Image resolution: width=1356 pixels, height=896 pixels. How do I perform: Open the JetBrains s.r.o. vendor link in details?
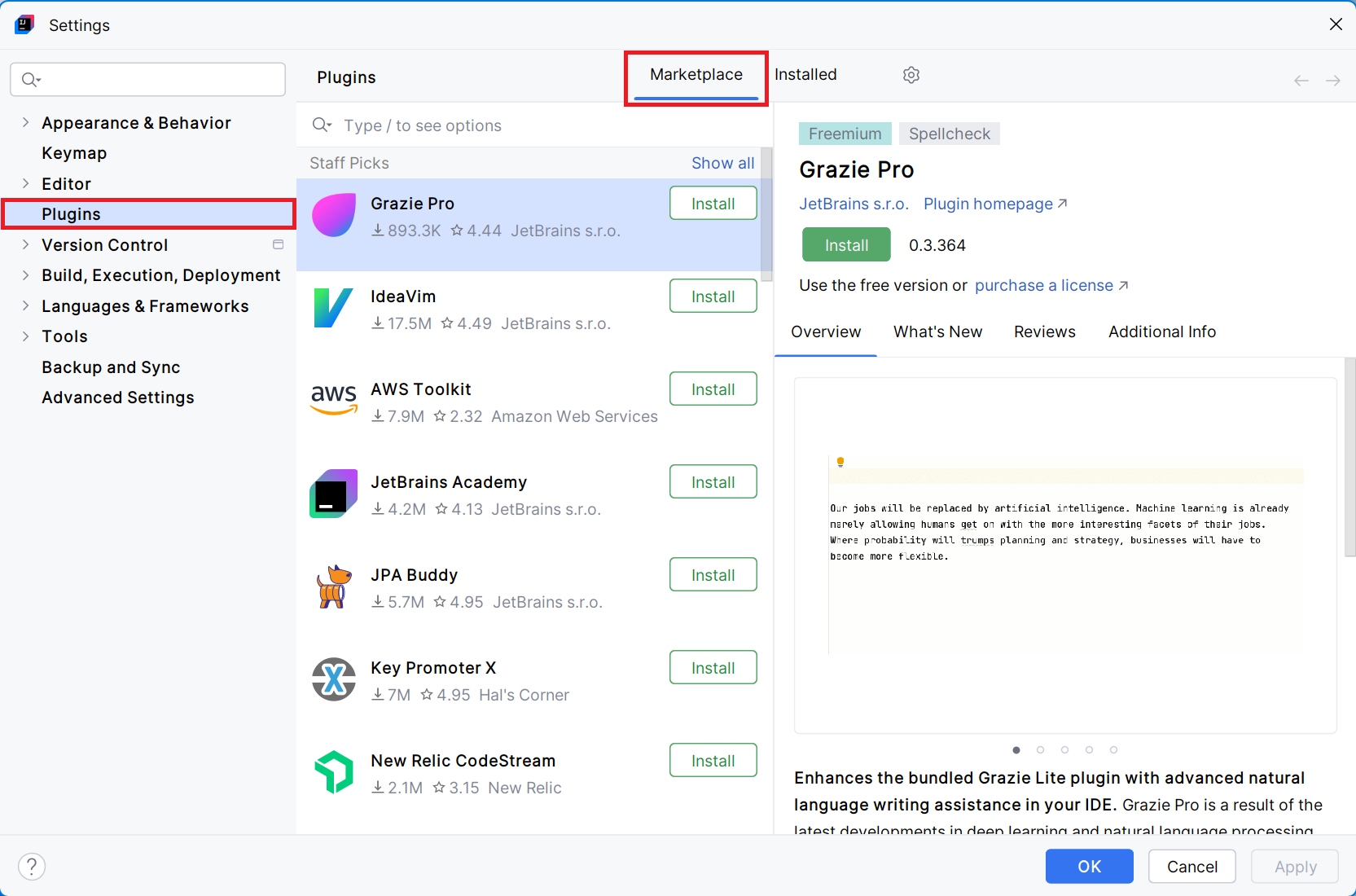tap(854, 204)
